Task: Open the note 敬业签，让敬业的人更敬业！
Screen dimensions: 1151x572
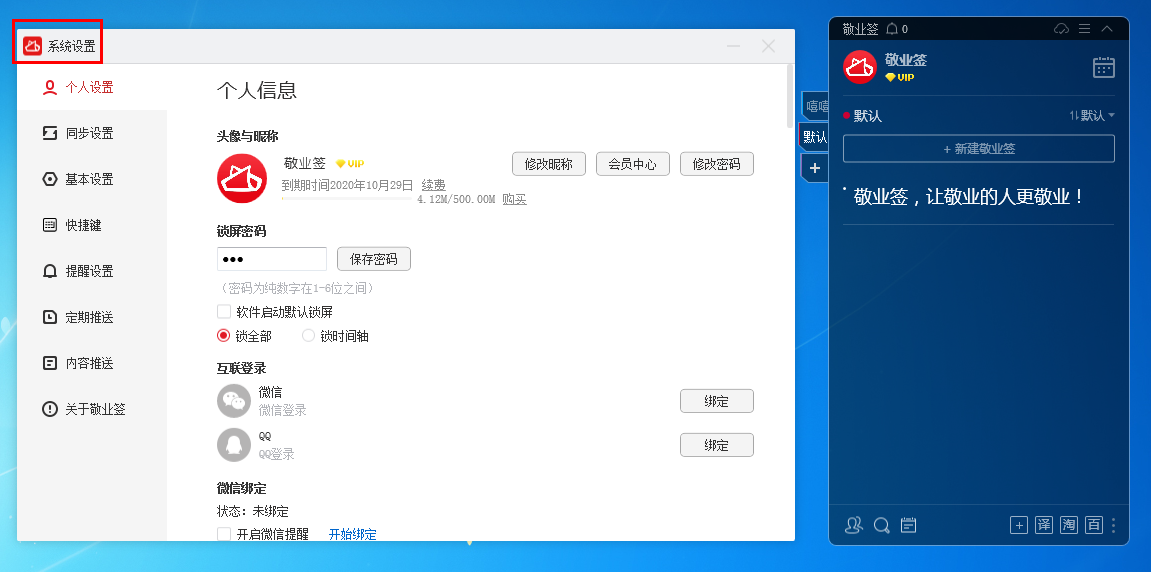Action: [x=969, y=197]
